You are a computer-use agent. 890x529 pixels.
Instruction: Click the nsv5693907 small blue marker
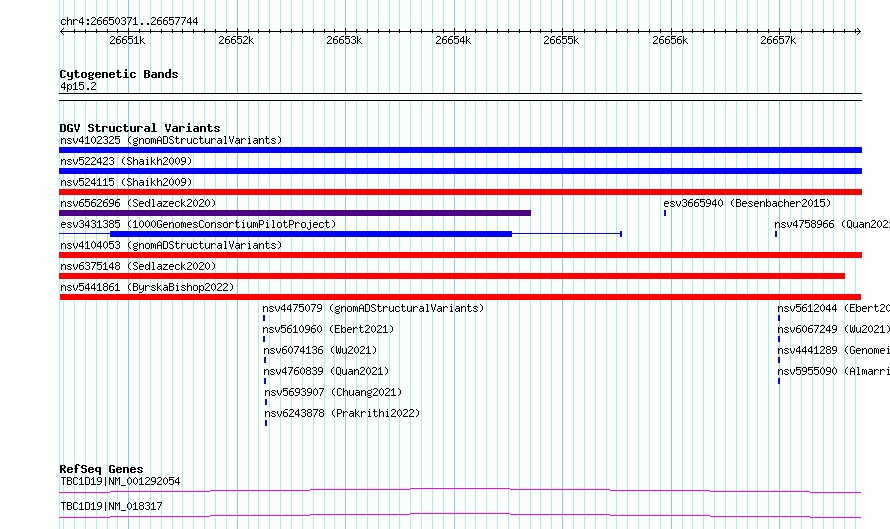coord(266,402)
